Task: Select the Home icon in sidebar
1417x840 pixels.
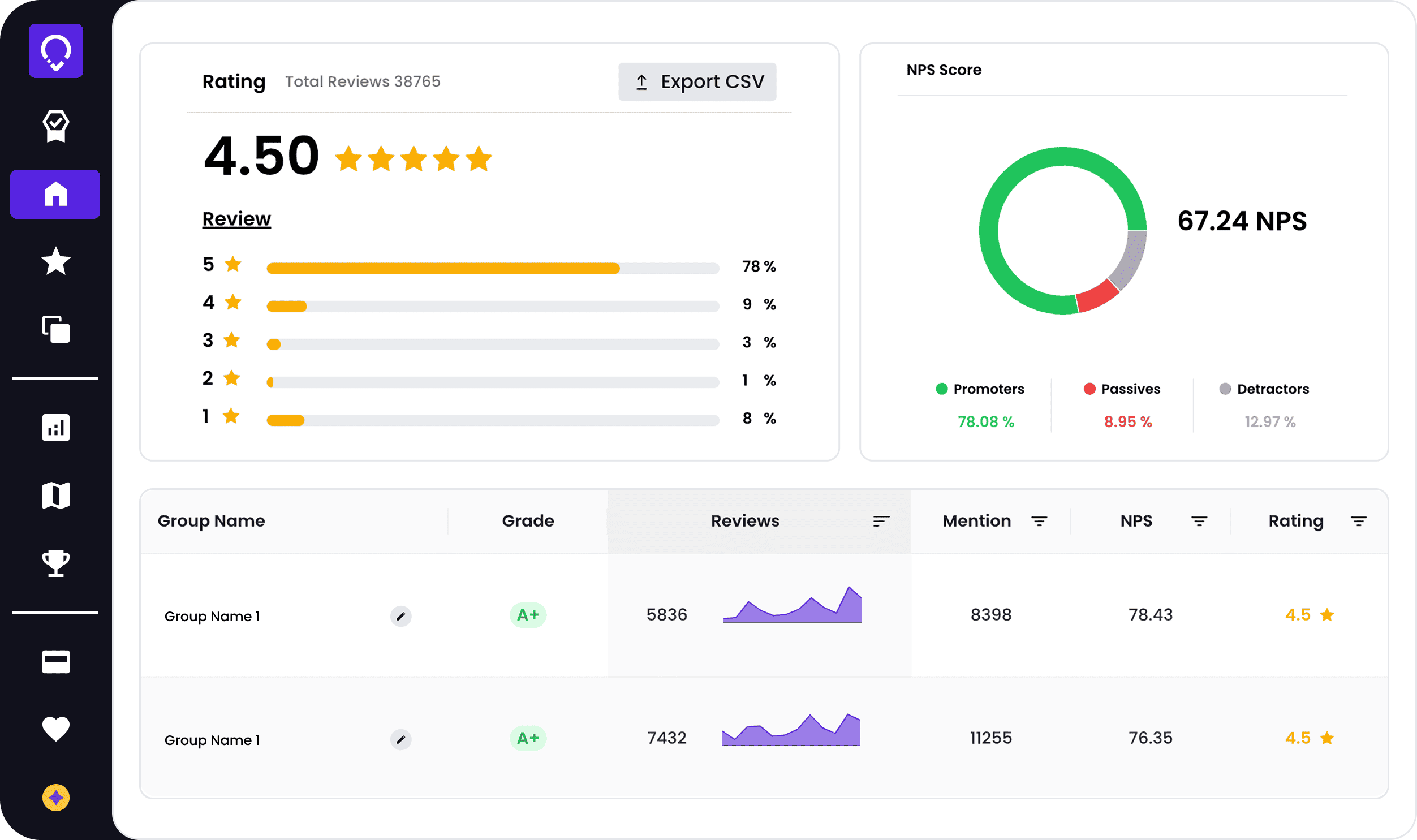Action: pos(55,194)
